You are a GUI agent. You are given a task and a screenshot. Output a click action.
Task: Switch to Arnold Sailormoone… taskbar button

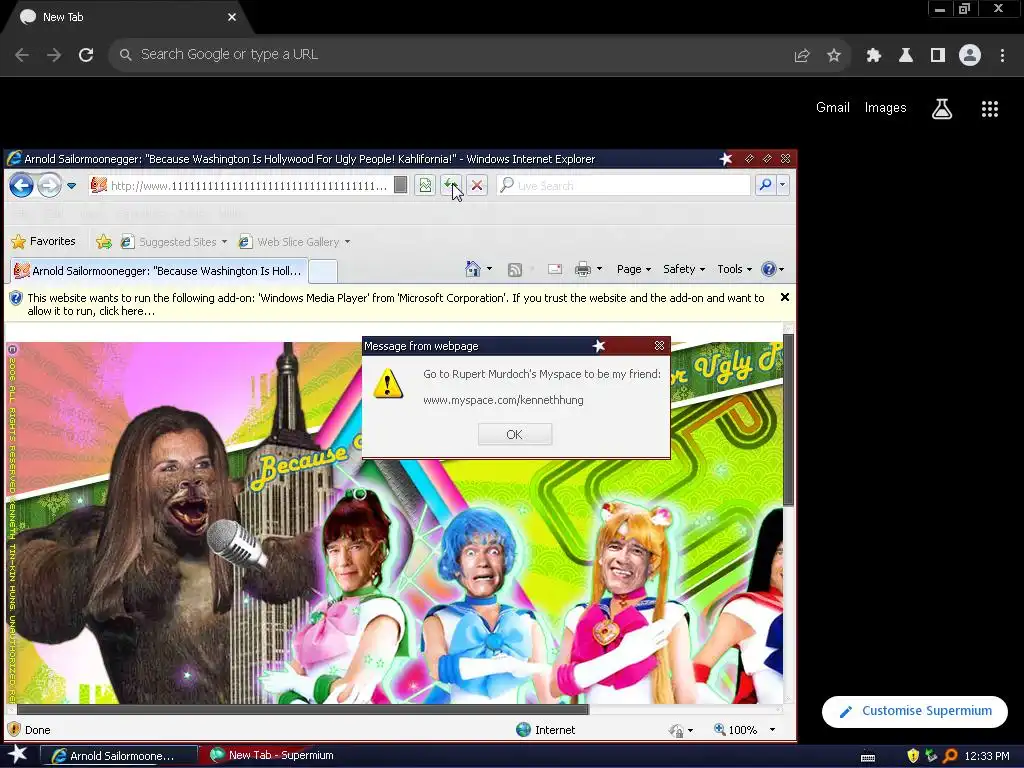(119, 756)
